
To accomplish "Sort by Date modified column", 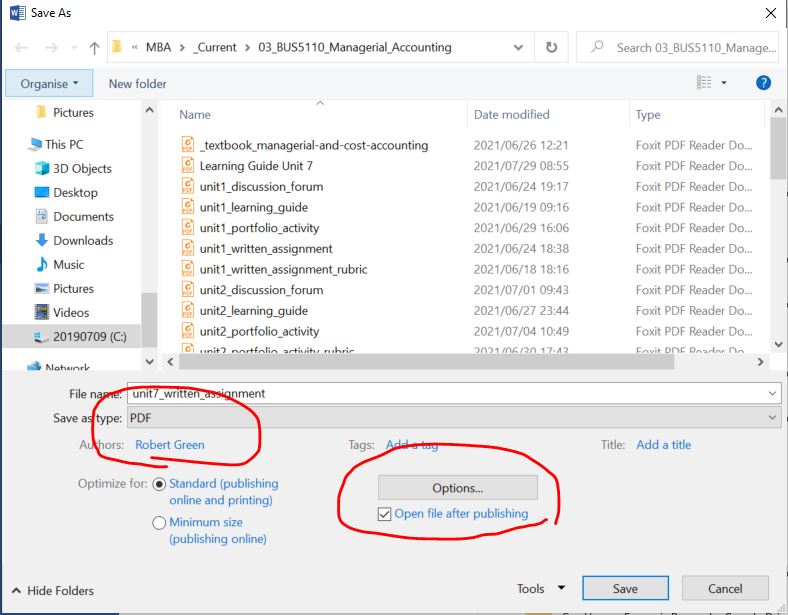I will (x=511, y=115).
